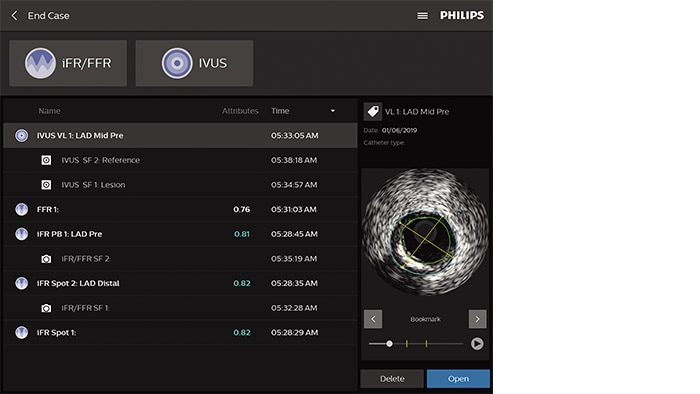The width and height of the screenshot is (700, 394).
Task: Switch to the IVUS modality tab
Action: click(194, 63)
